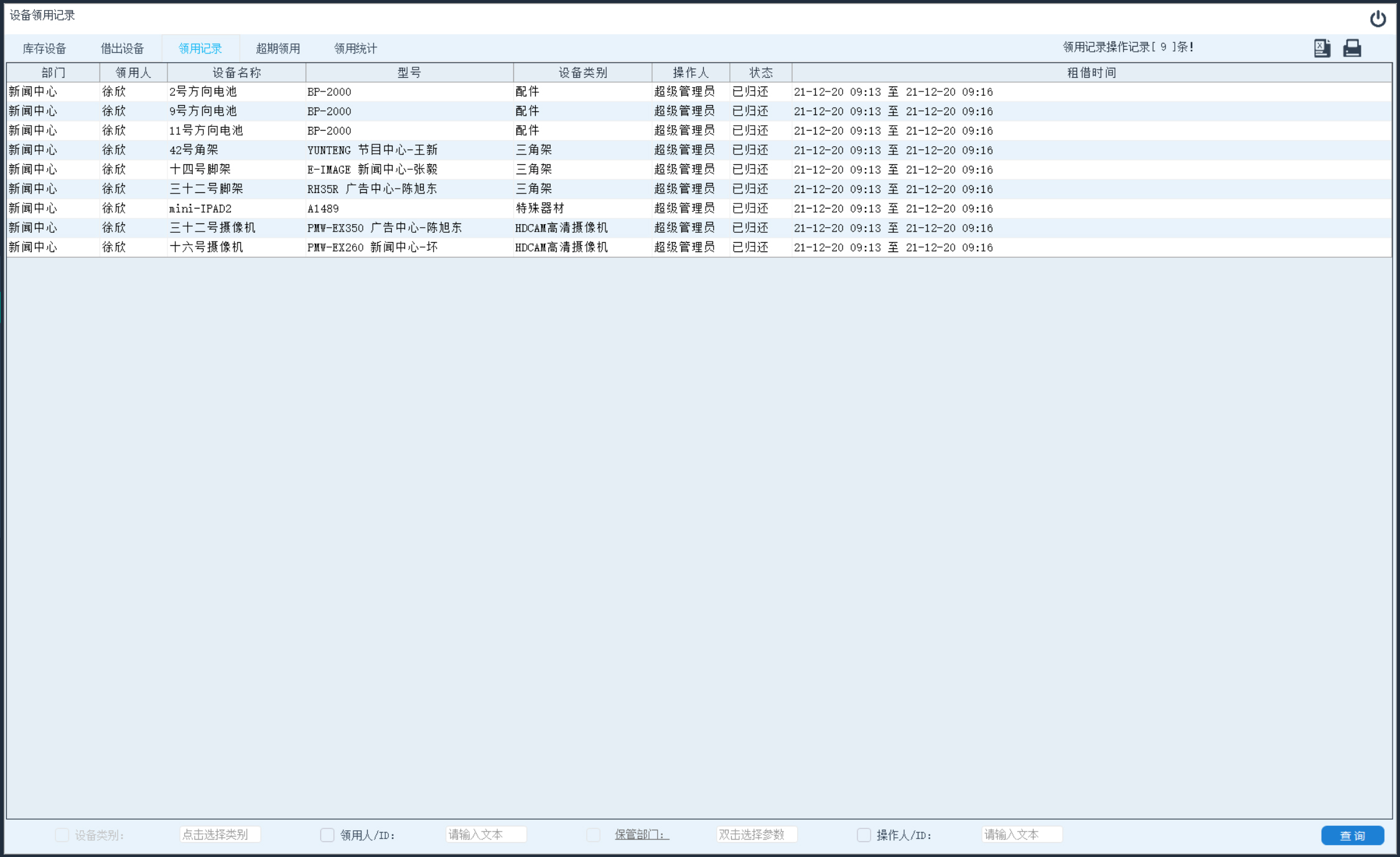Open the 双击选择参数 department field

[x=756, y=835]
